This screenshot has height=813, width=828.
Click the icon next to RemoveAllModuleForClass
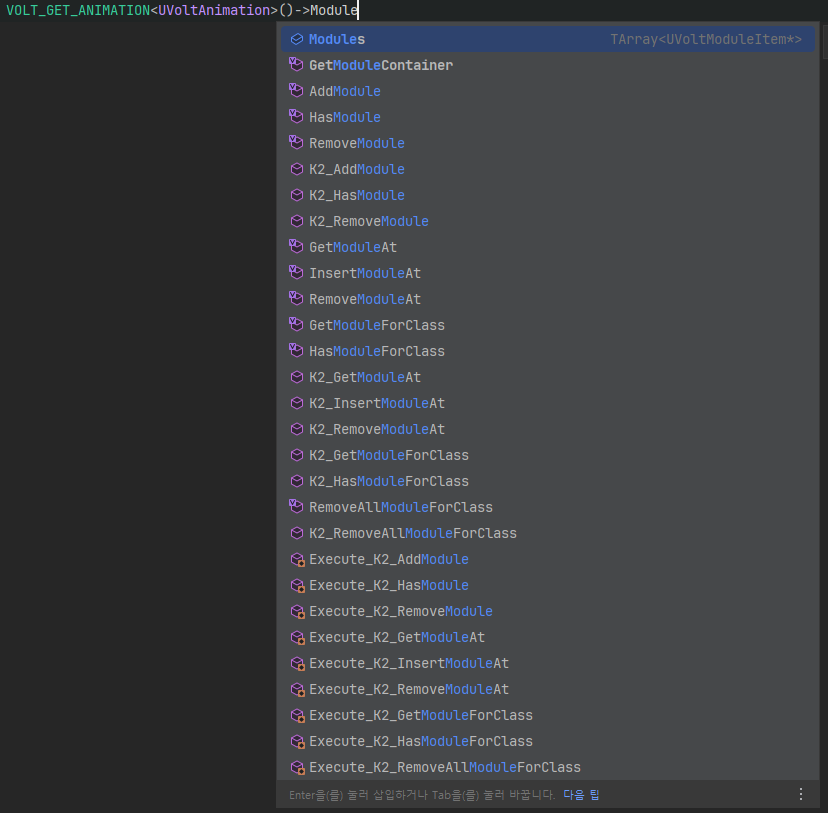pos(296,507)
